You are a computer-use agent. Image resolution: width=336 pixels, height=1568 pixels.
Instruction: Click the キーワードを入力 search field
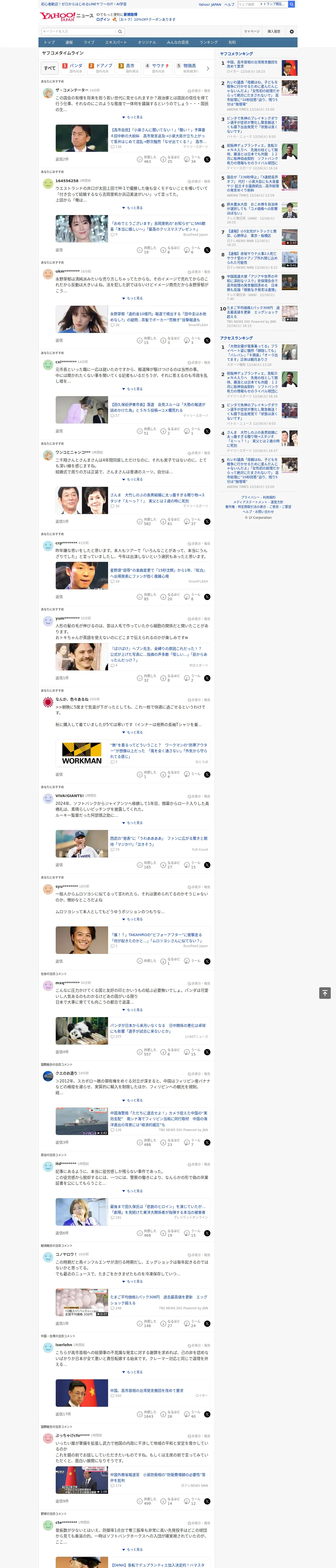(79, 32)
